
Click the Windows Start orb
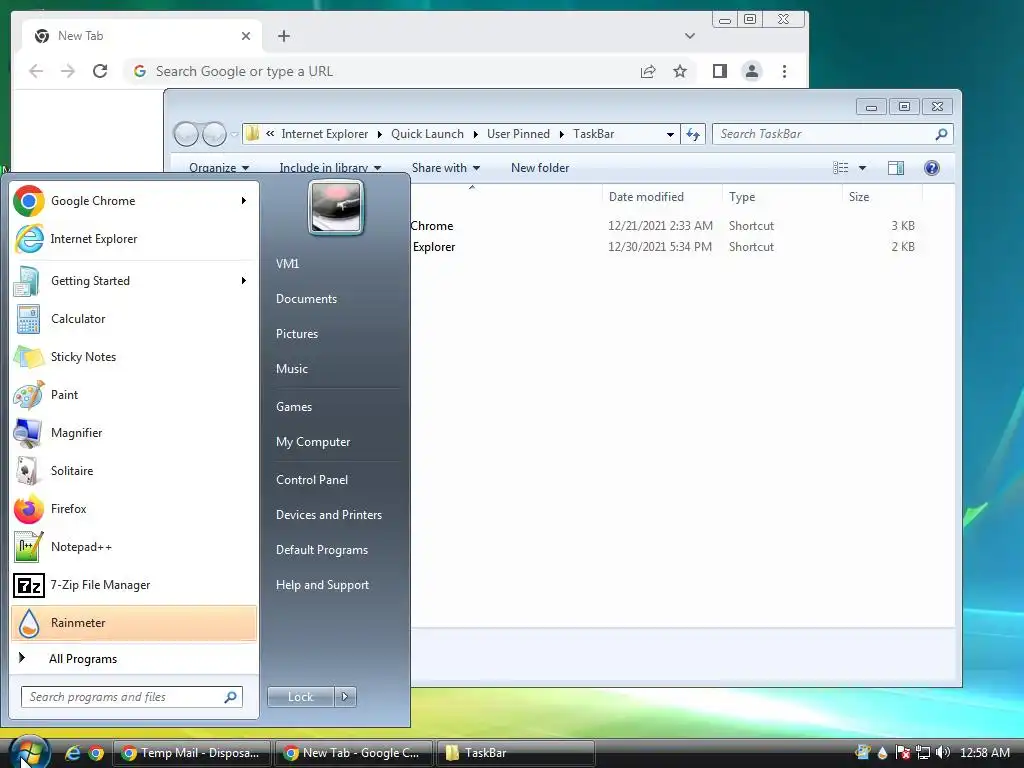29,752
